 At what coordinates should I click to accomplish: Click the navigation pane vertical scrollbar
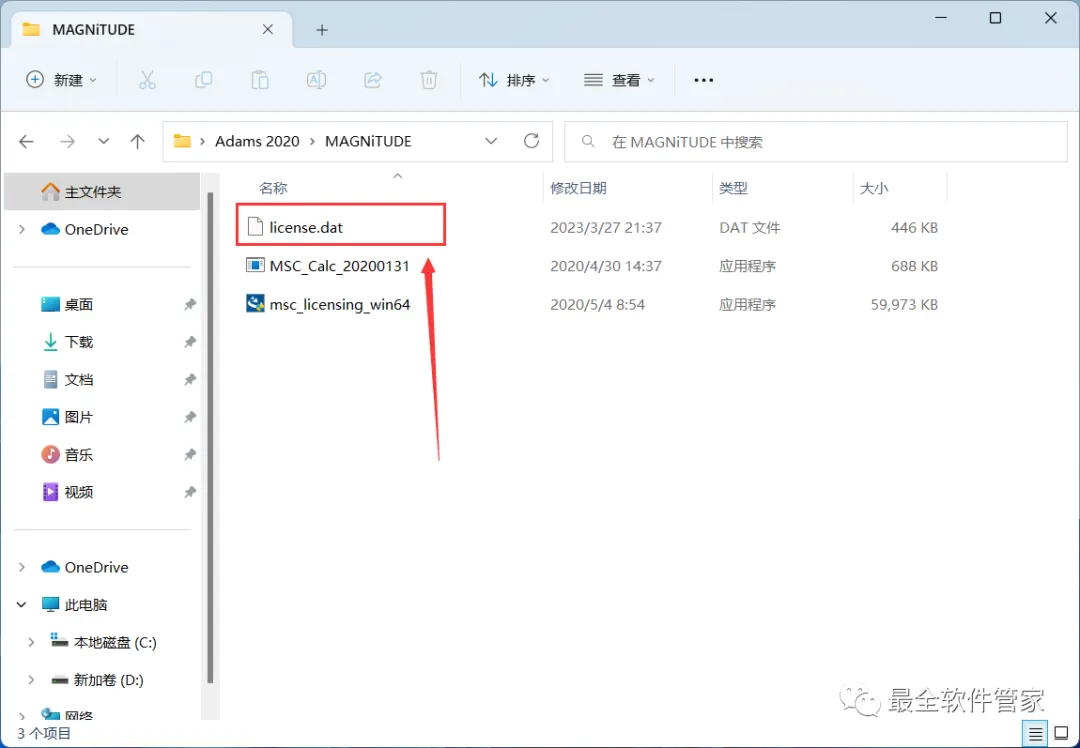click(211, 437)
